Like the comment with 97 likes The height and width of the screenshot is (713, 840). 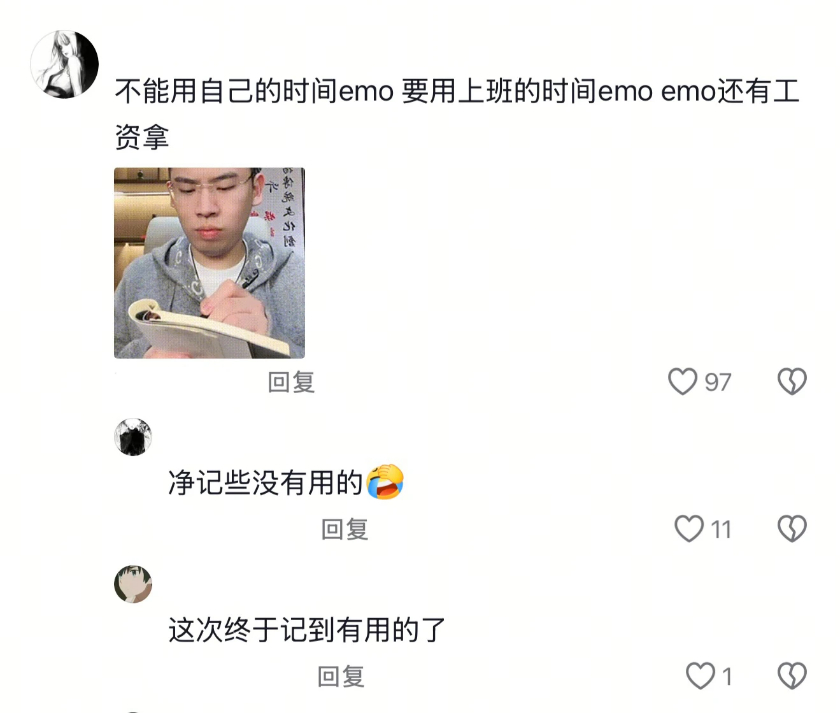coord(682,381)
